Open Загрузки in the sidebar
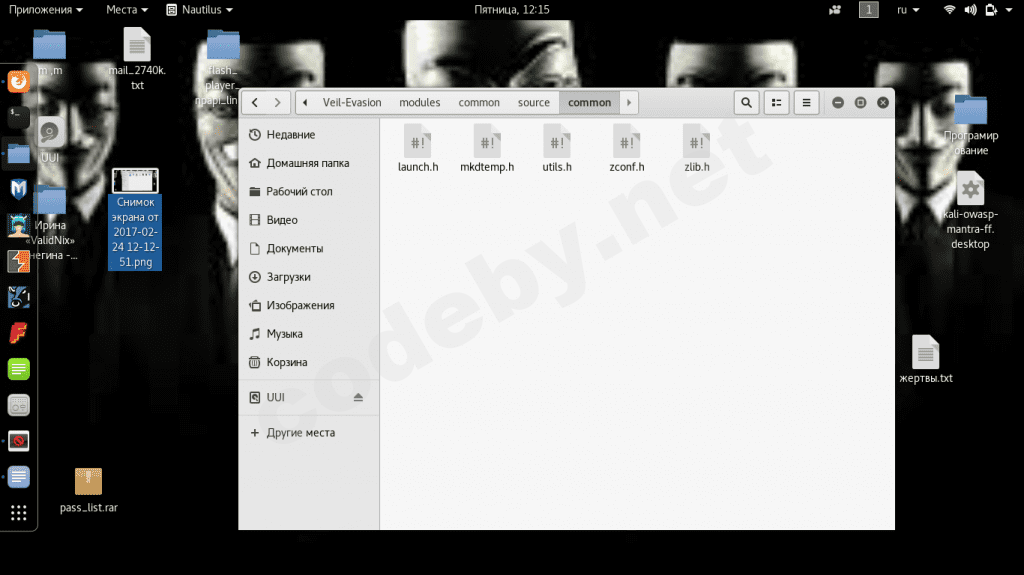 coord(288,277)
